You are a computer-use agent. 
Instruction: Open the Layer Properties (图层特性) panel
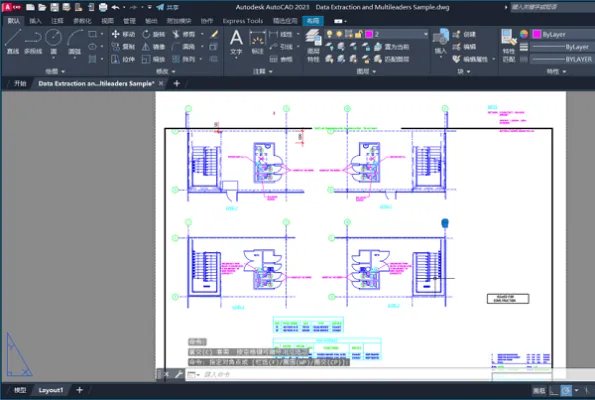pyautogui.click(x=313, y=46)
